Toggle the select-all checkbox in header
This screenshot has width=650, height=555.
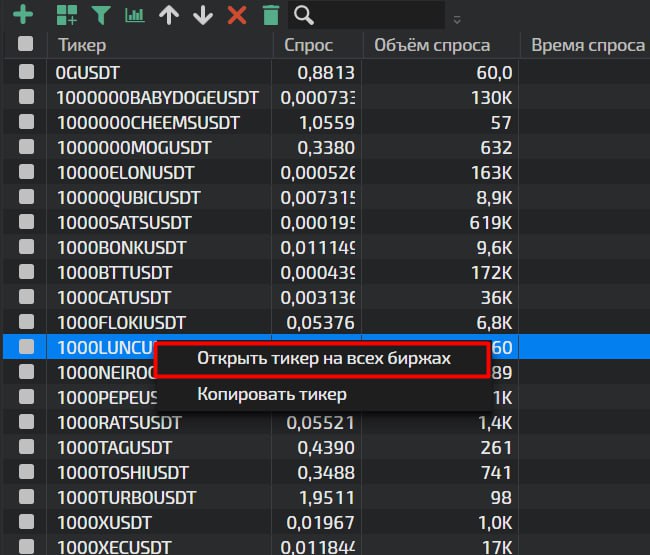tap(26, 44)
